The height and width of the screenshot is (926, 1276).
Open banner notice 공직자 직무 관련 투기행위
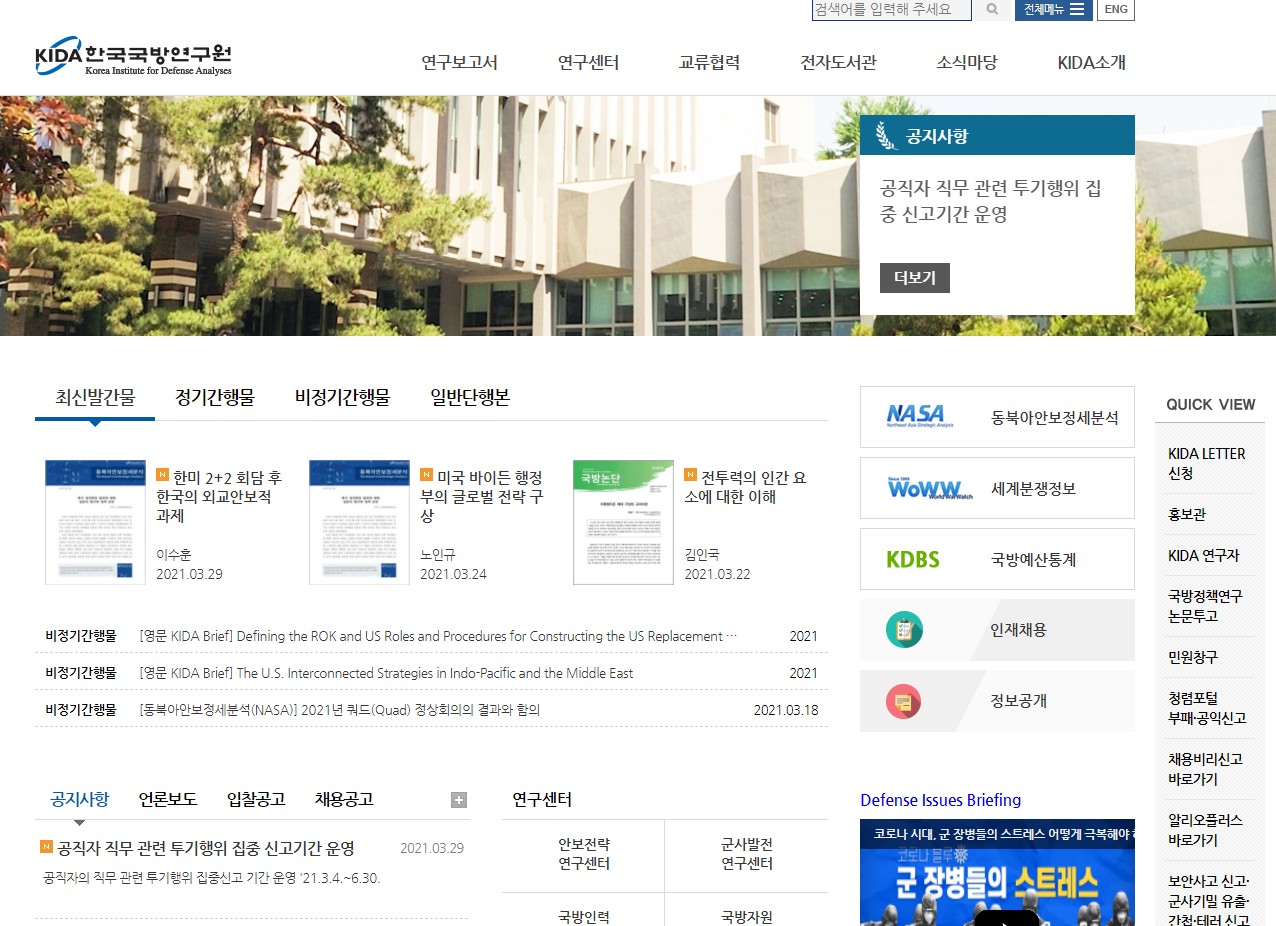pos(990,201)
